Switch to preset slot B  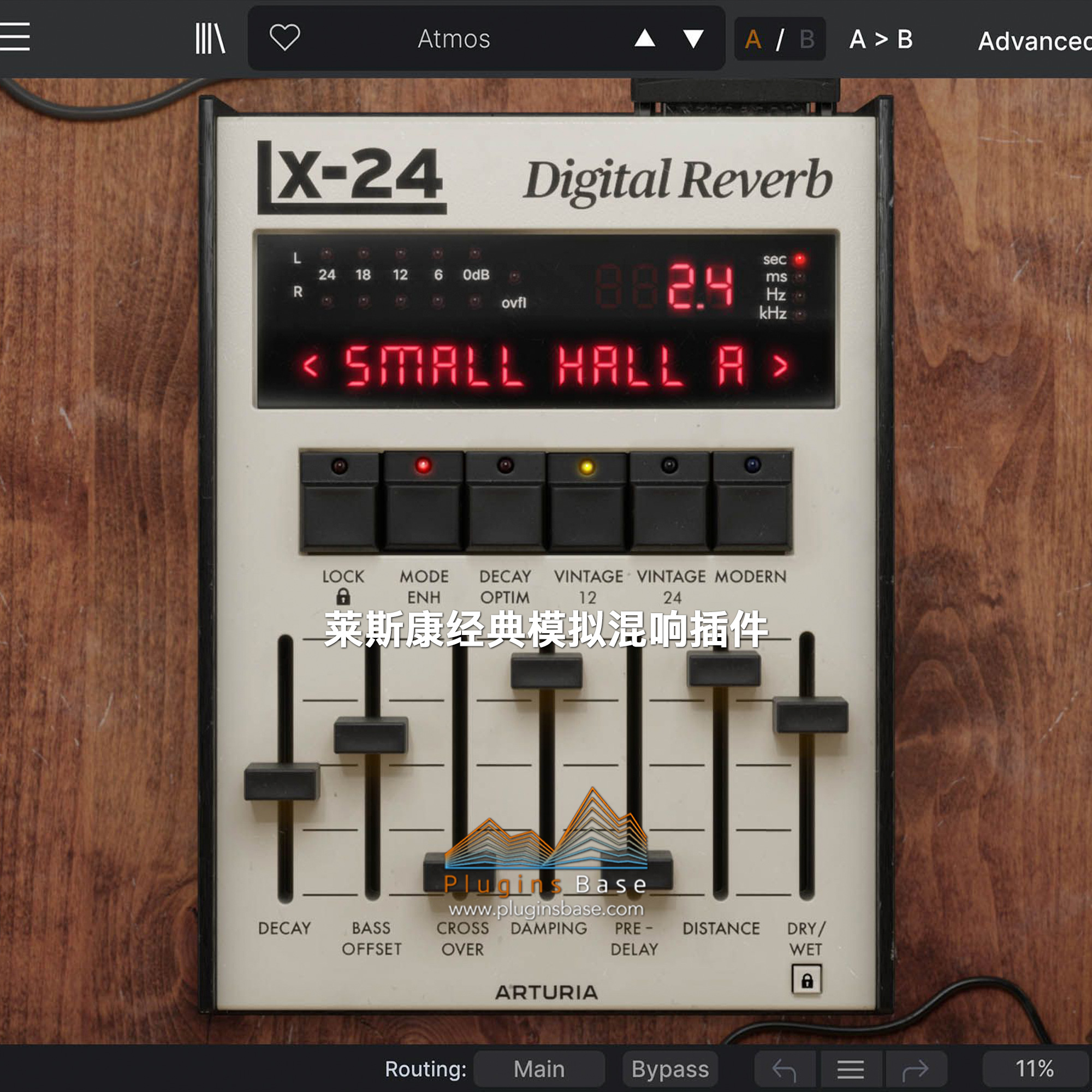click(806, 39)
